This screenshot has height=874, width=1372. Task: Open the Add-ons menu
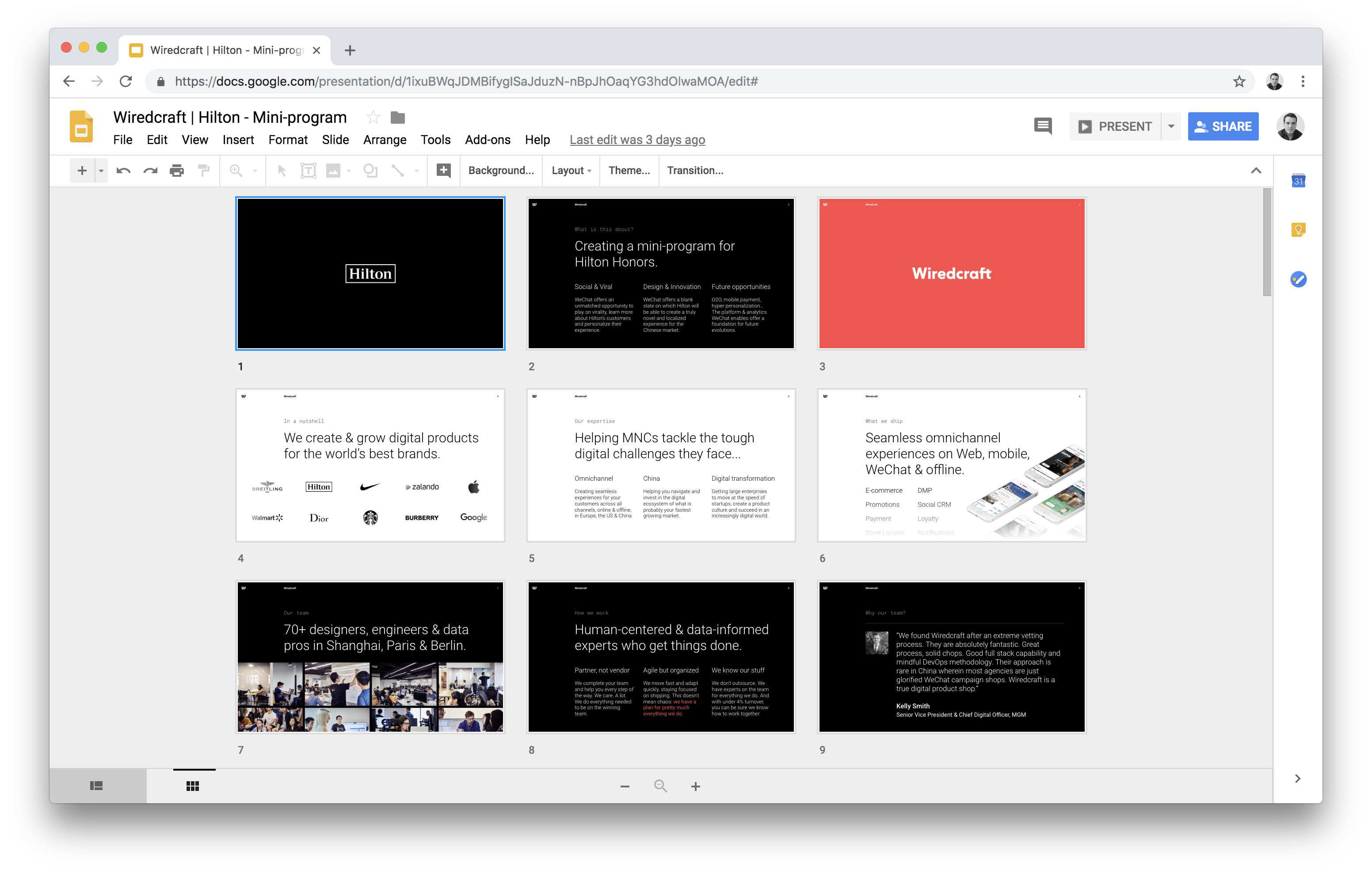(x=487, y=140)
